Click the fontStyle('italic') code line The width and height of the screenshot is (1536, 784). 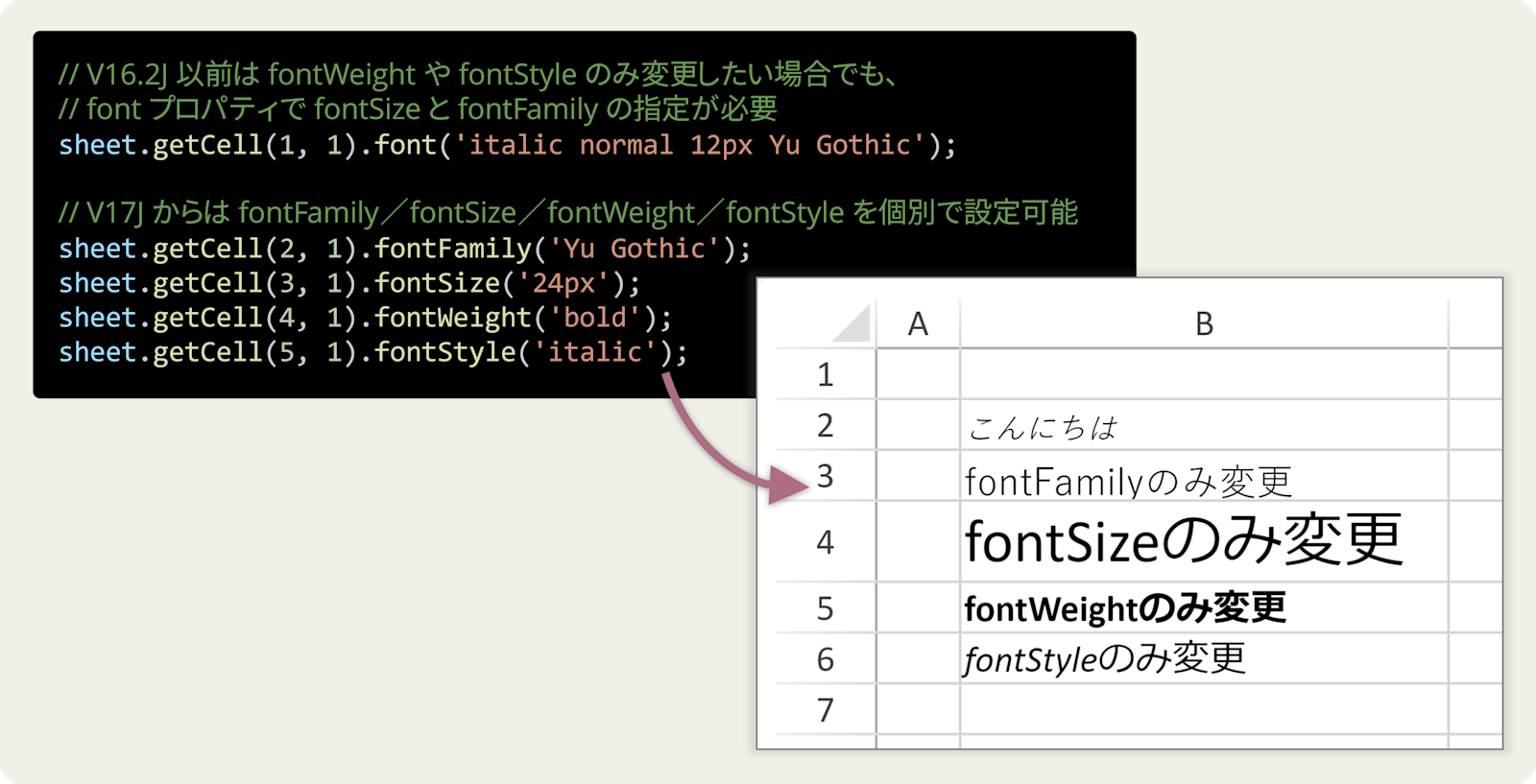point(373,352)
